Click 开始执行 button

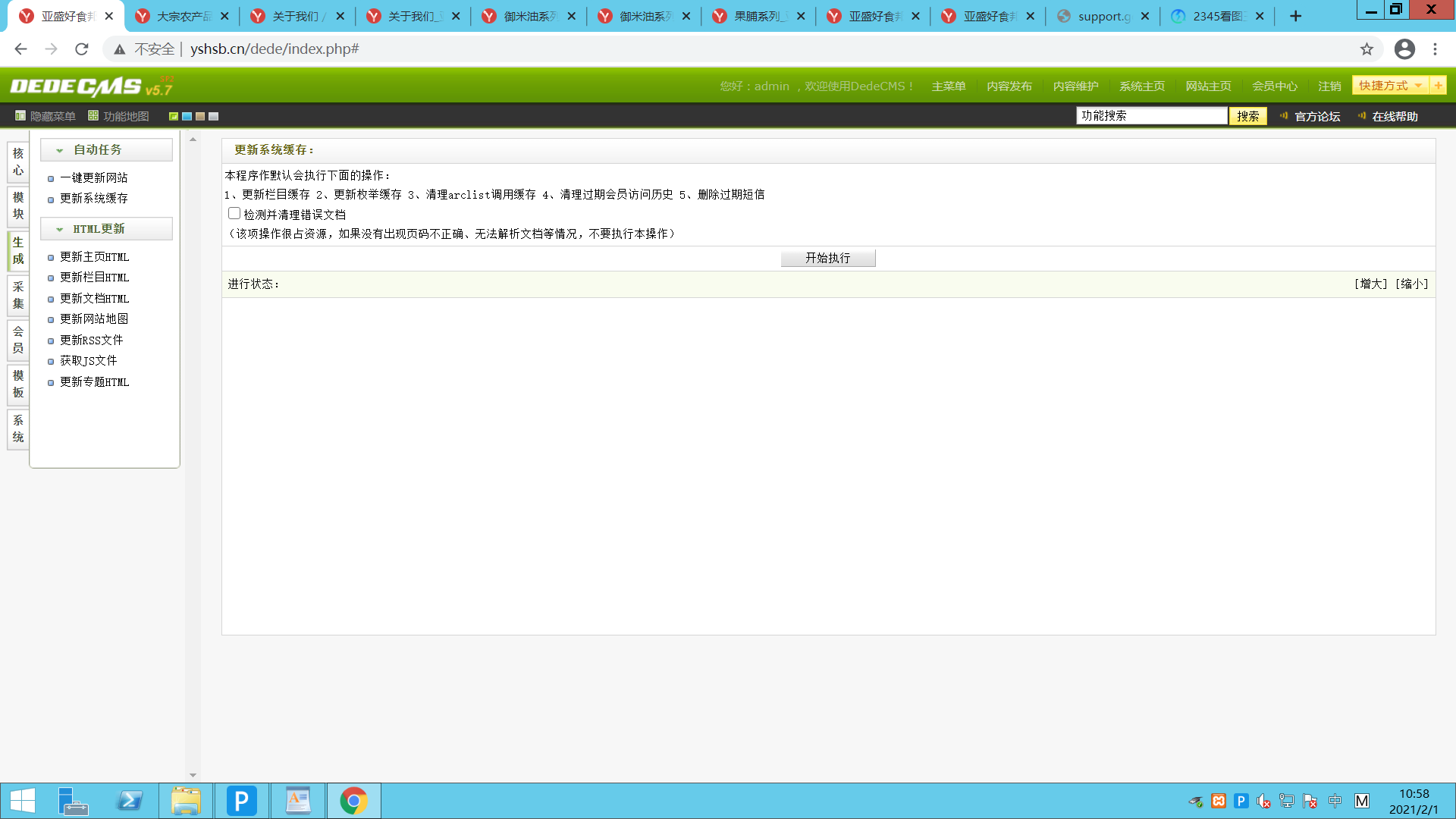827,258
